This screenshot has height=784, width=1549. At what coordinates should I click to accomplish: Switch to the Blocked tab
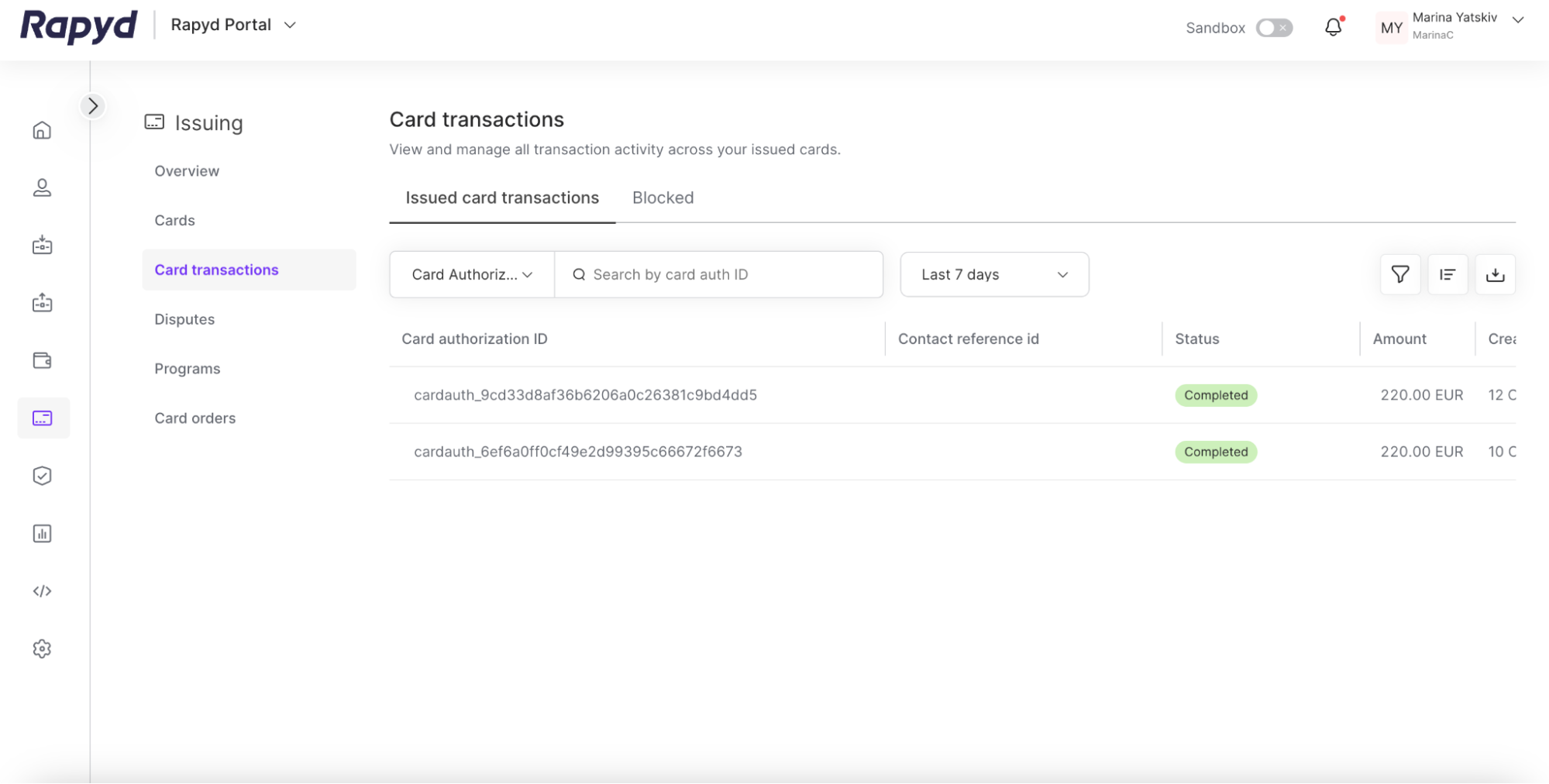[x=663, y=198]
